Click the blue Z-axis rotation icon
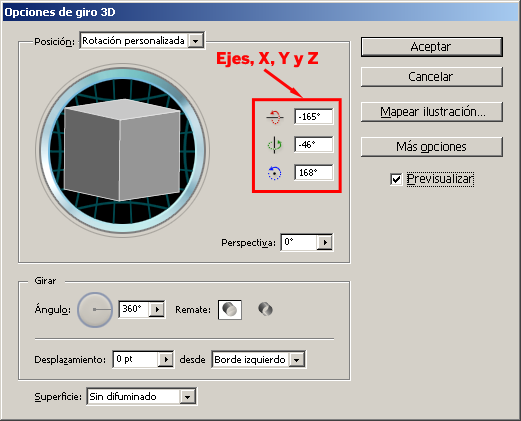 [274, 173]
